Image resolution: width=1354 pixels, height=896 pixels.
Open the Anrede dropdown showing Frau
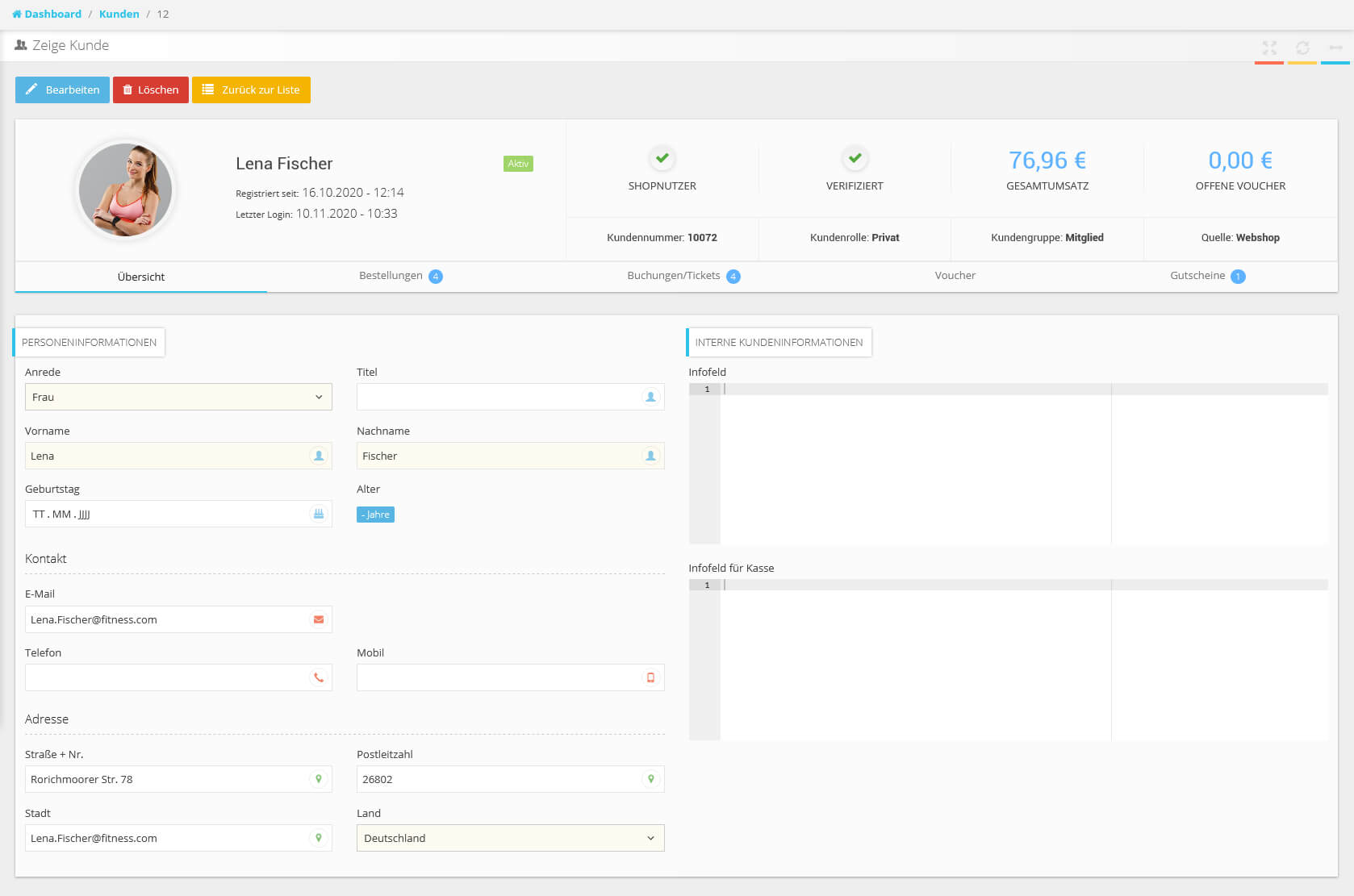click(x=178, y=397)
